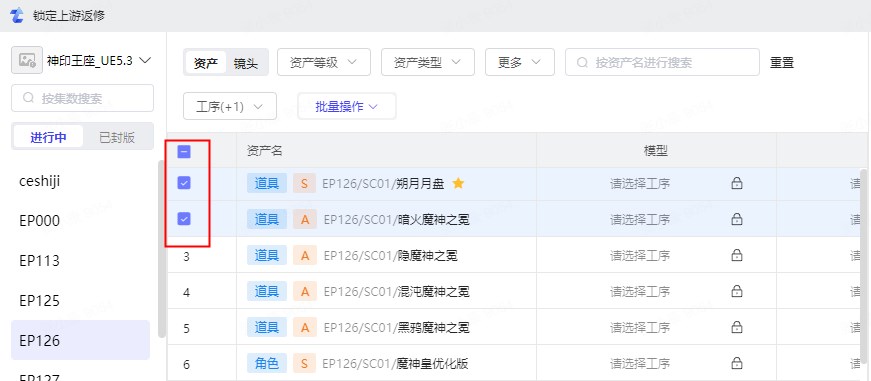The width and height of the screenshot is (871, 381).
Task: Click the 按资产名进行搜索 search field
Action: tap(662, 62)
